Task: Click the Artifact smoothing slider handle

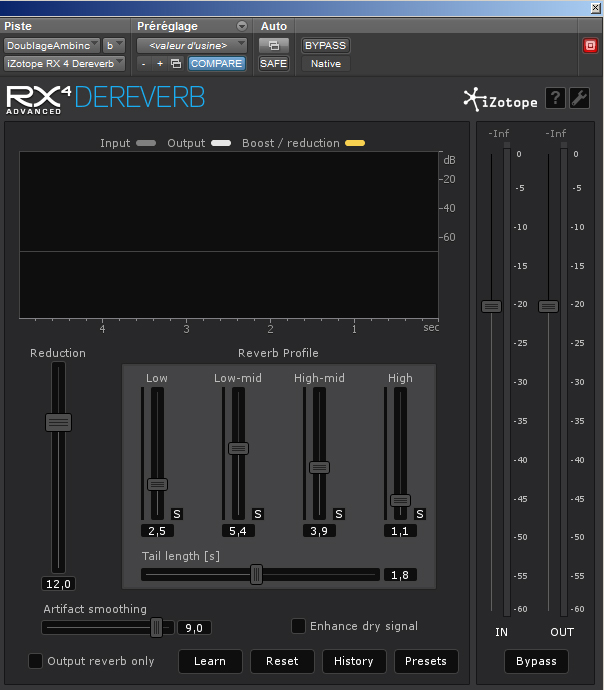Action: pos(156,628)
